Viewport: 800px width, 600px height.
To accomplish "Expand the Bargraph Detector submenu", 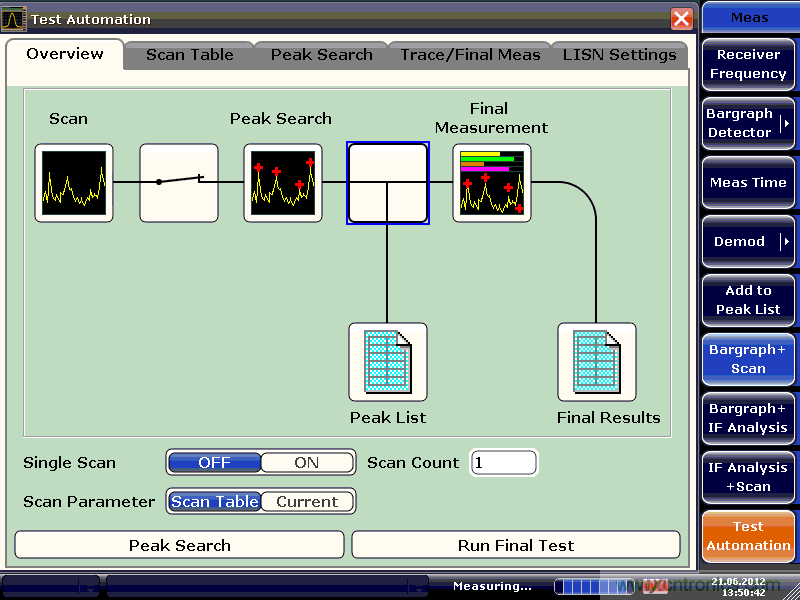I will pyautogui.click(x=786, y=123).
